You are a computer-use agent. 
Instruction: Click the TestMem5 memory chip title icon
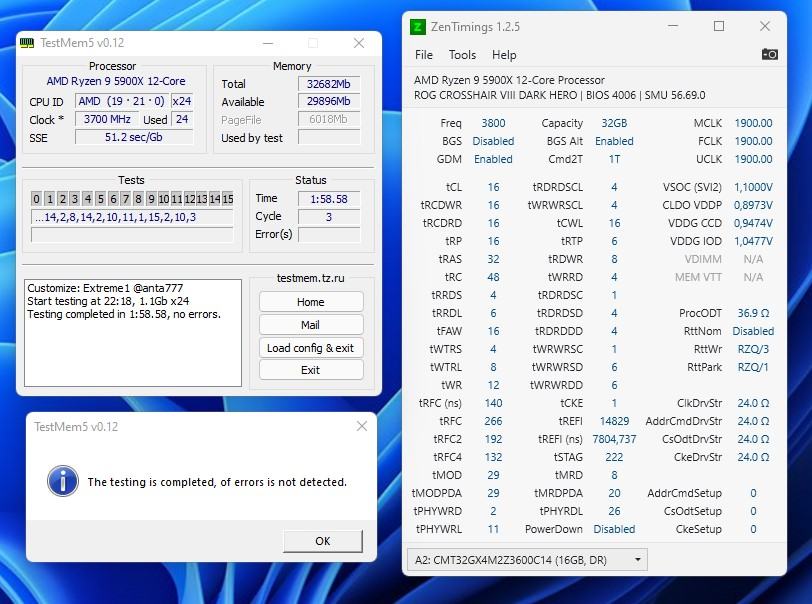[27, 43]
